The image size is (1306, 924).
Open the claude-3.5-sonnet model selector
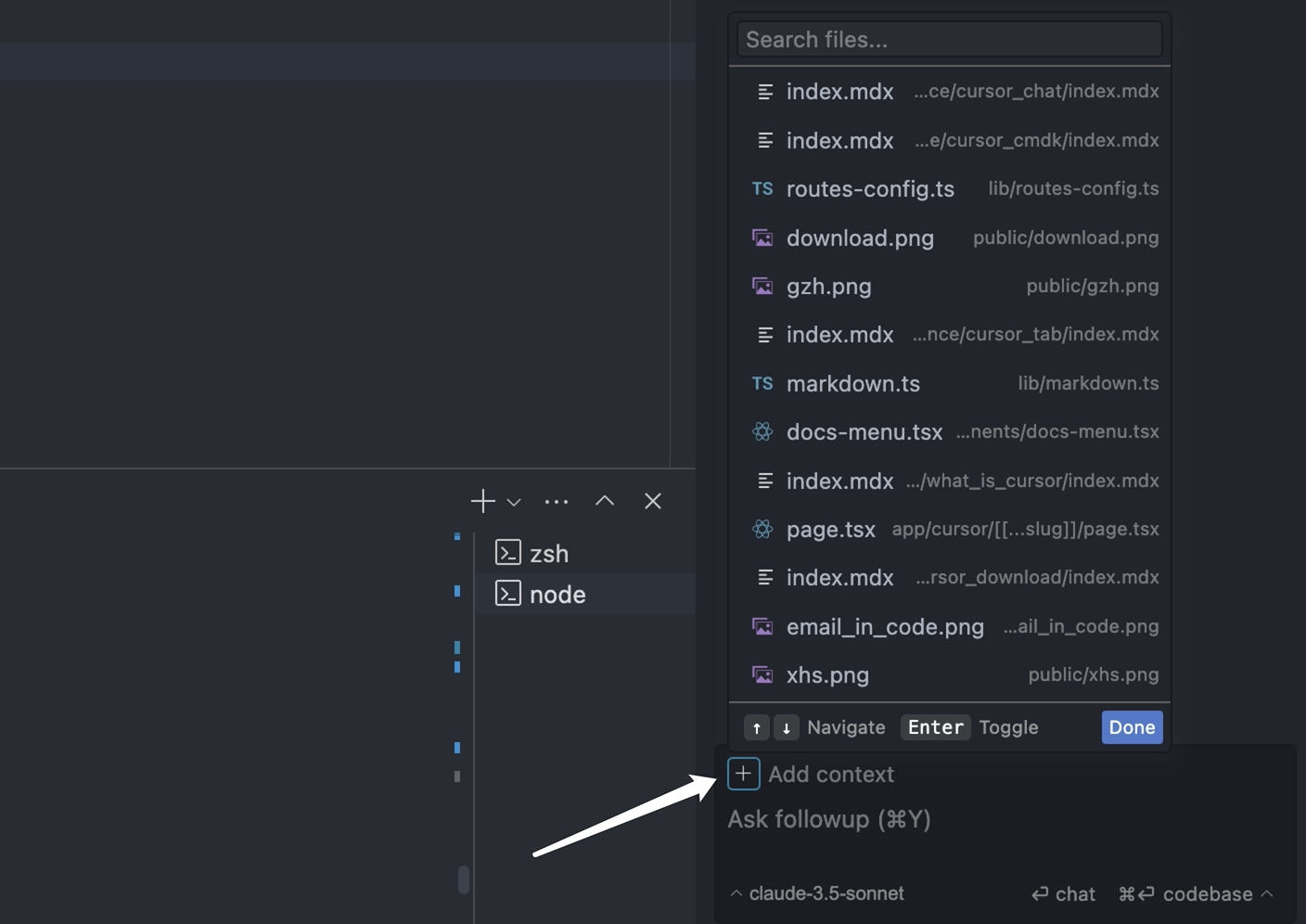coord(817,893)
